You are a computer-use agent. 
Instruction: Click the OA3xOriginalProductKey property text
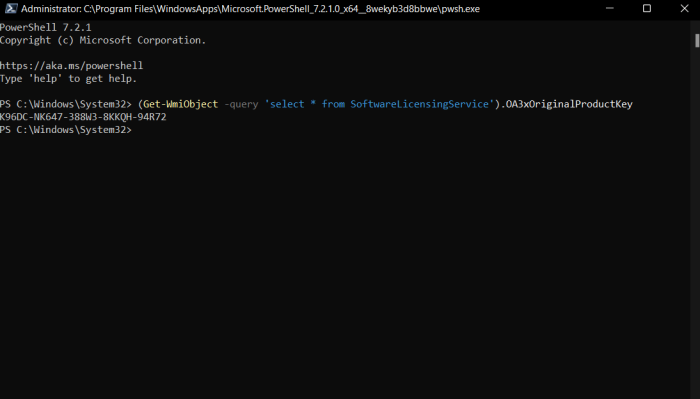pos(569,104)
